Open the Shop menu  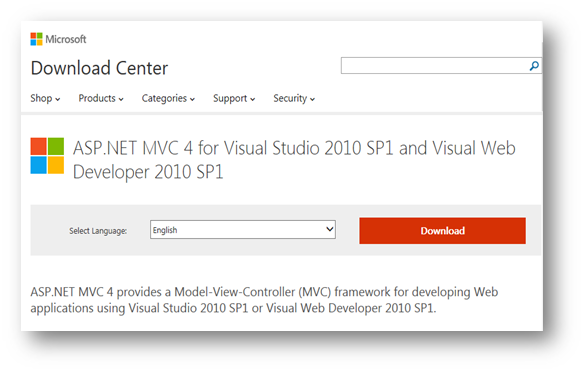[x=45, y=98]
